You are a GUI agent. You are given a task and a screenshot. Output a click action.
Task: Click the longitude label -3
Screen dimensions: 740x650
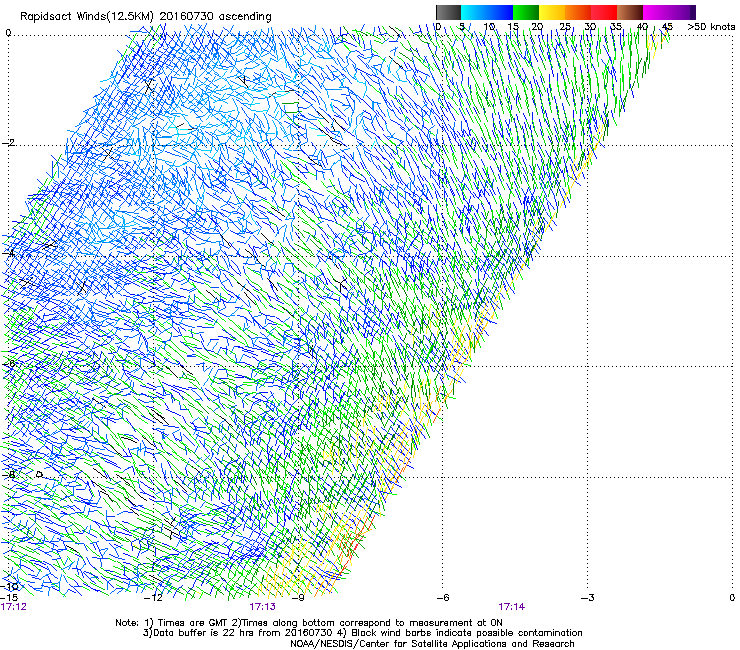[x=587, y=598]
